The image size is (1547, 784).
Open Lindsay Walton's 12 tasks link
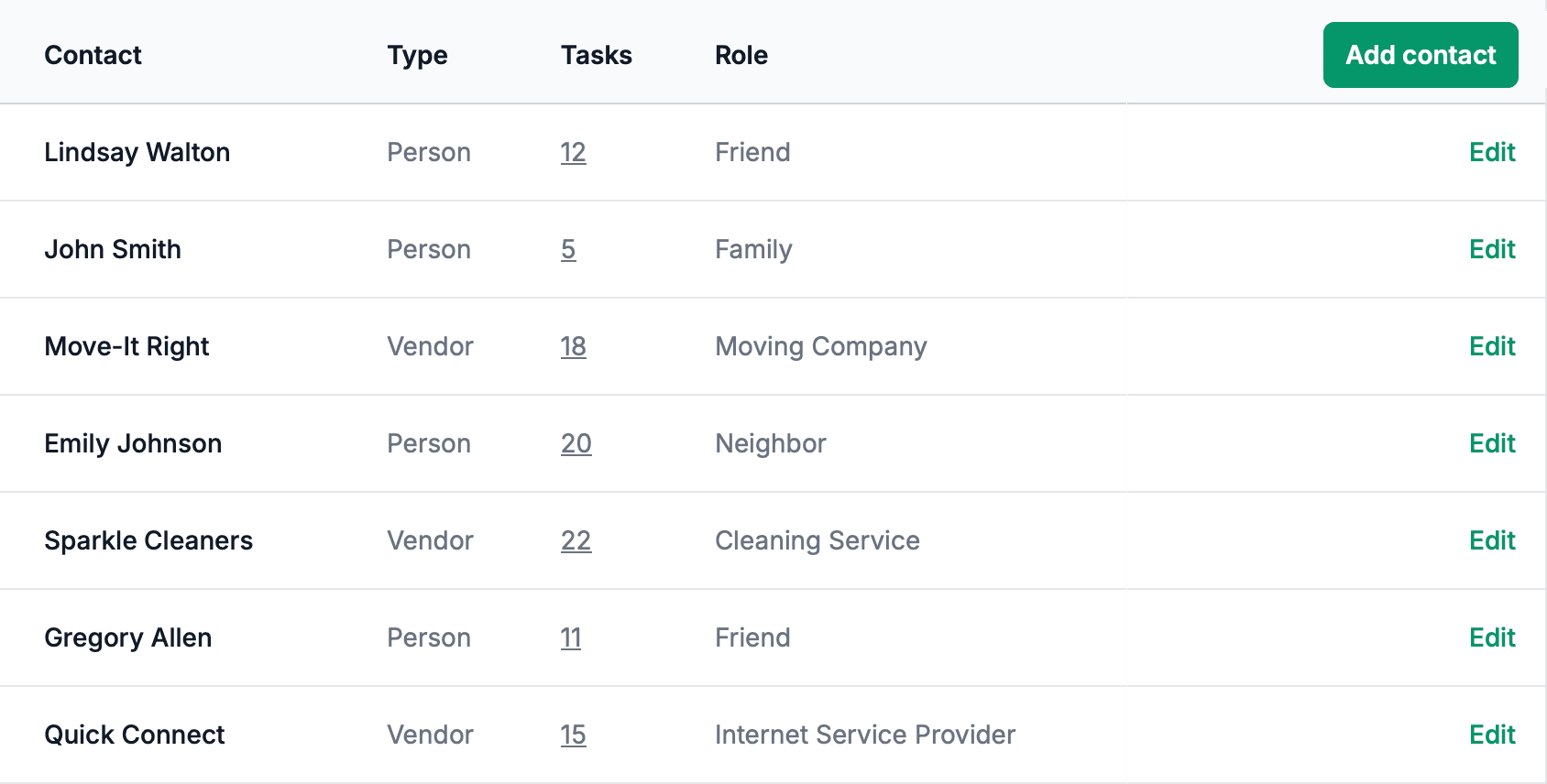573,152
